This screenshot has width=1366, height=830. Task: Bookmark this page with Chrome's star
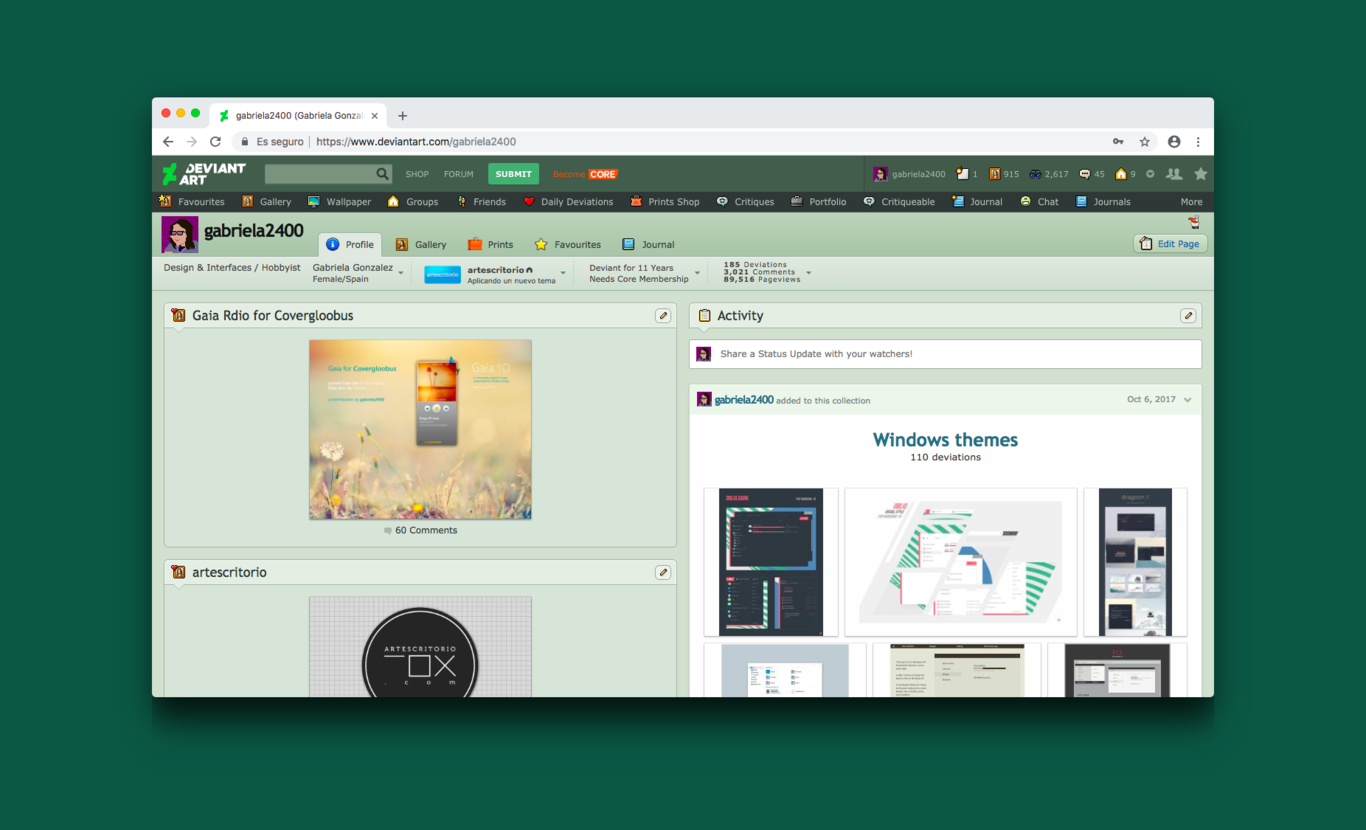click(1145, 142)
